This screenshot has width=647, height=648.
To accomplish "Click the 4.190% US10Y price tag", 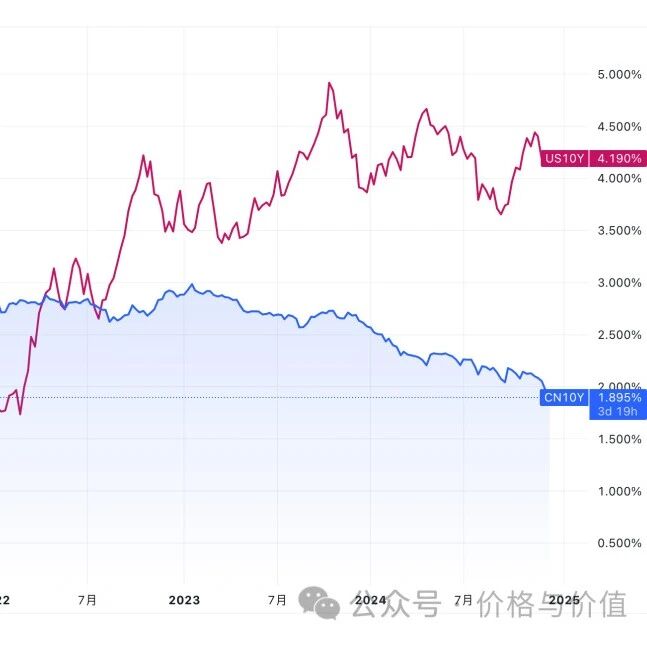I will [x=618, y=158].
